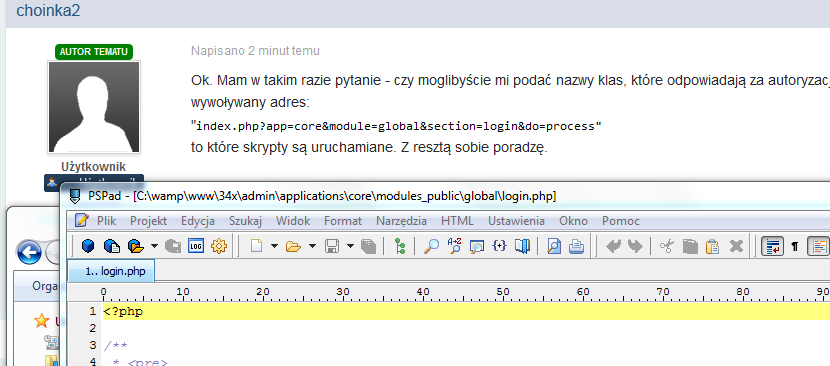Viewport: 830px width, 366px height.
Task: Click the index.php?app=core code snippet
Action: [396, 127]
